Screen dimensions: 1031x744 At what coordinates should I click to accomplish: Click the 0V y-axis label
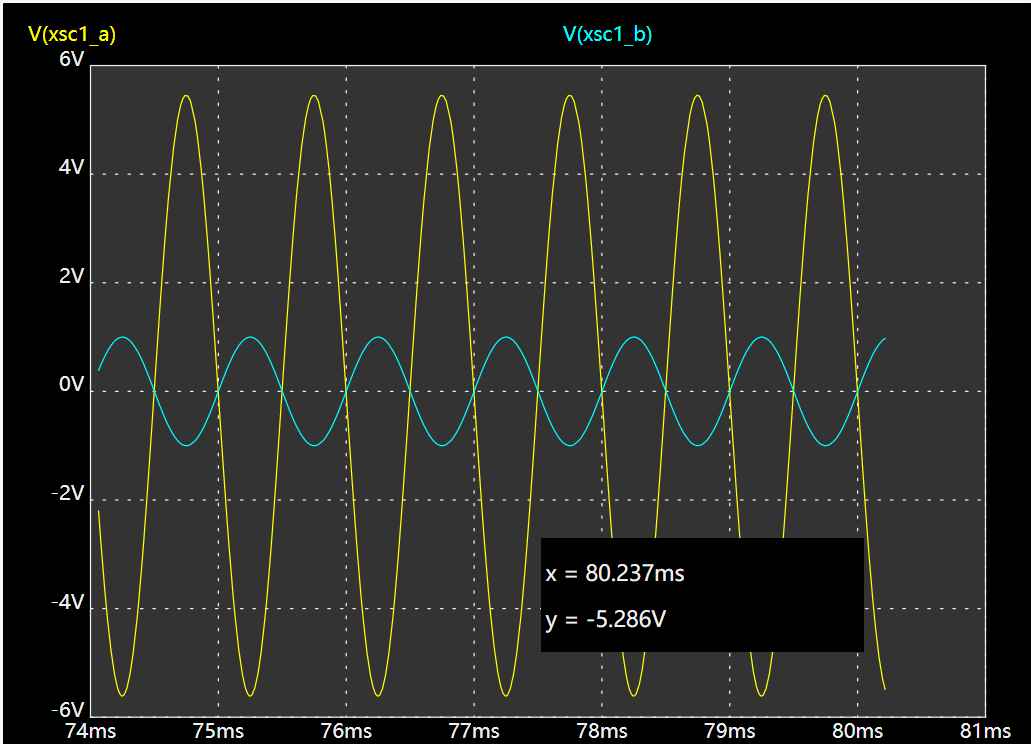(72, 384)
